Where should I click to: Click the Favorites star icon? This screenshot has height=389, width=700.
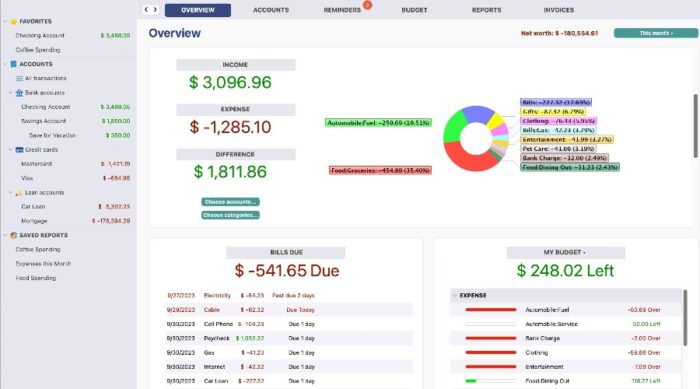(13, 21)
